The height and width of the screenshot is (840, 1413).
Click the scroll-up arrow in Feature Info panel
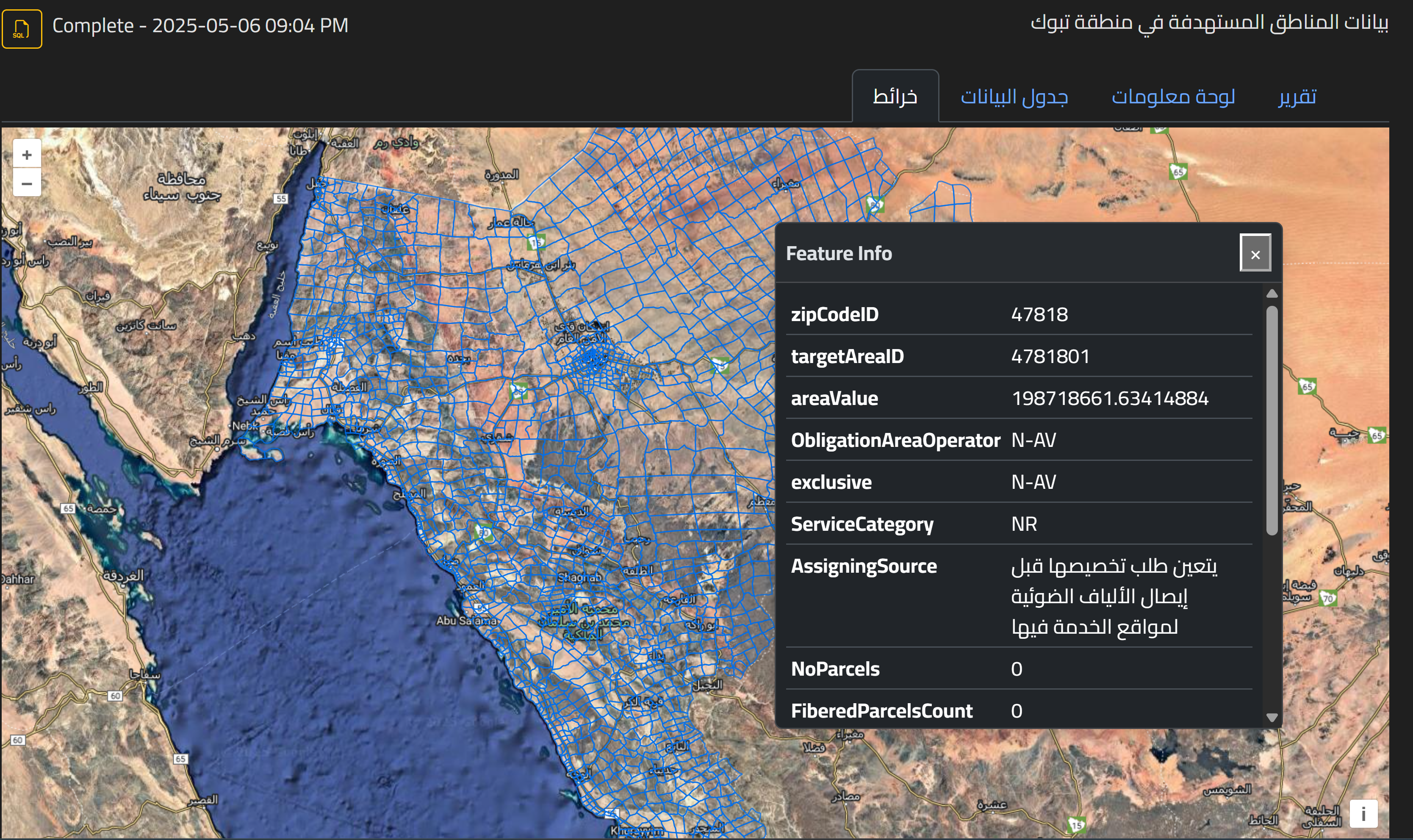tap(1273, 293)
